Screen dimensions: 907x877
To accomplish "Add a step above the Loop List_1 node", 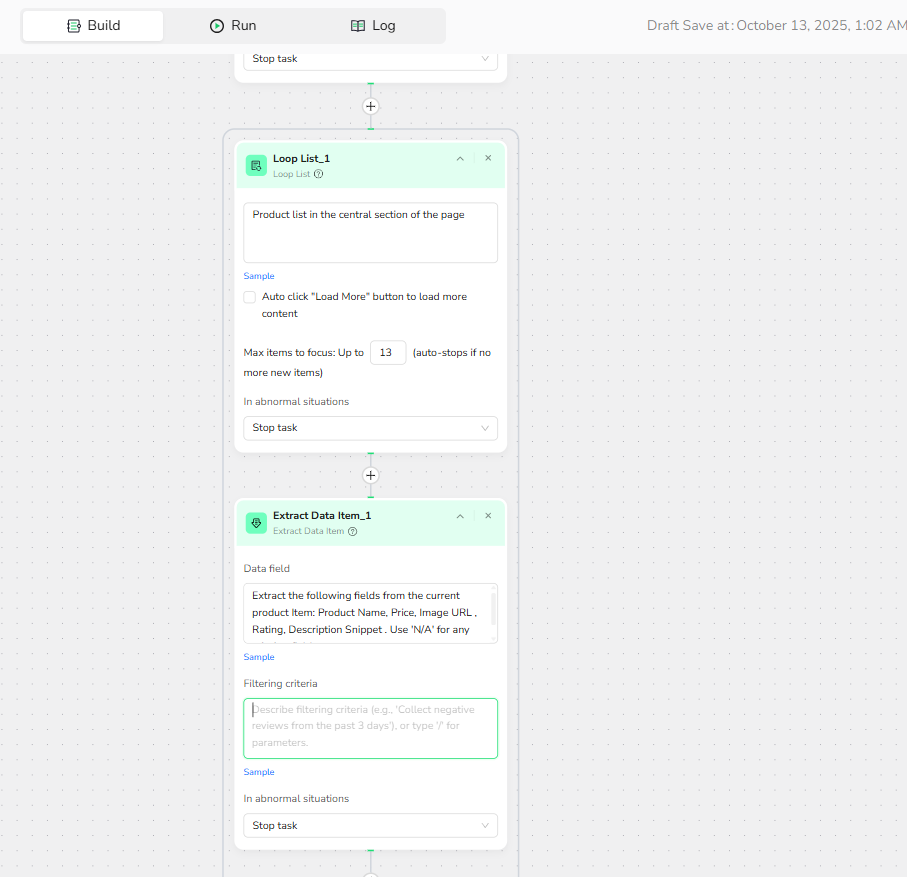I will 370,106.
